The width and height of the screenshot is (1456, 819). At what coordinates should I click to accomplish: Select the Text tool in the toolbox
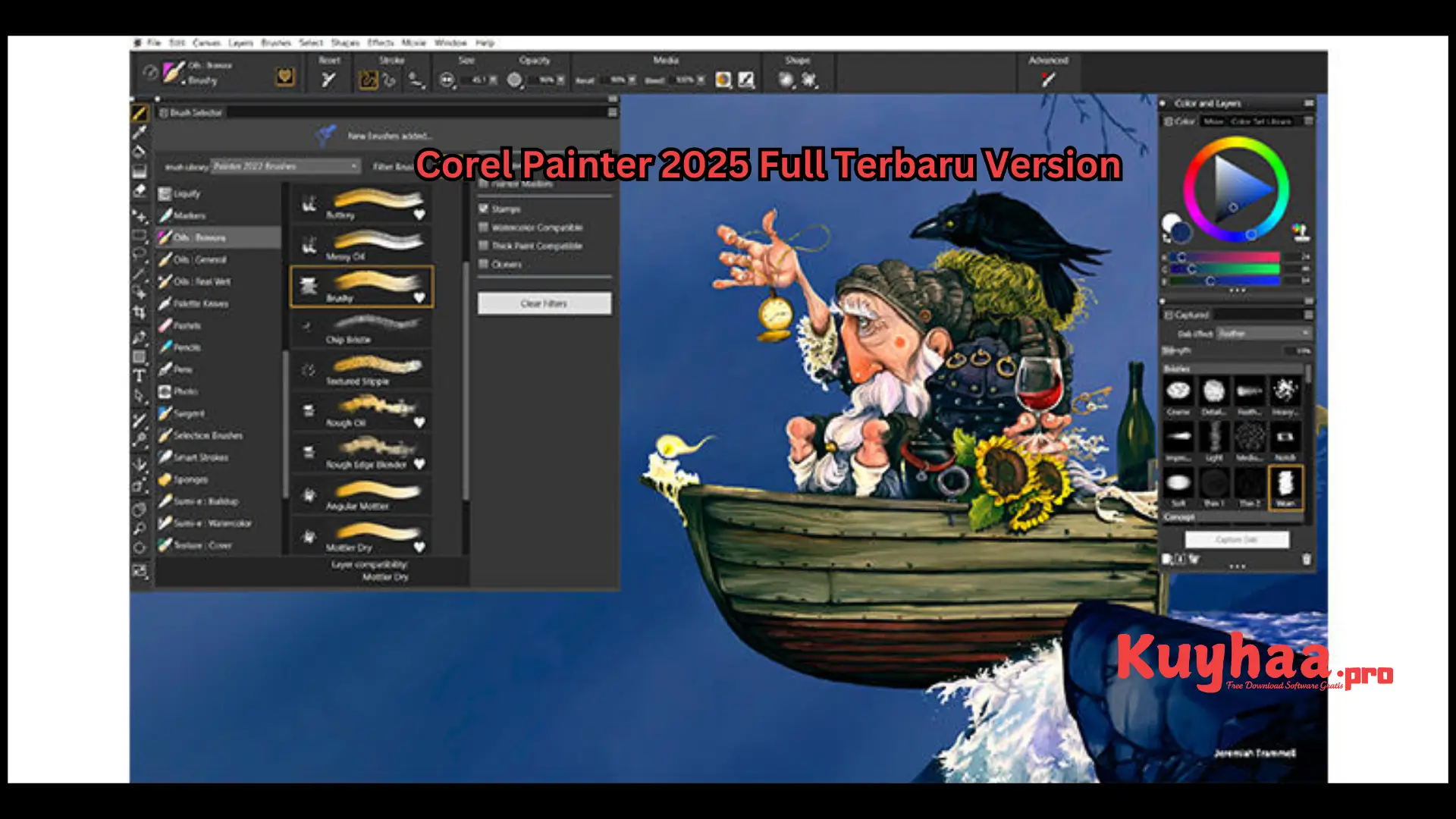[x=140, y=376]
